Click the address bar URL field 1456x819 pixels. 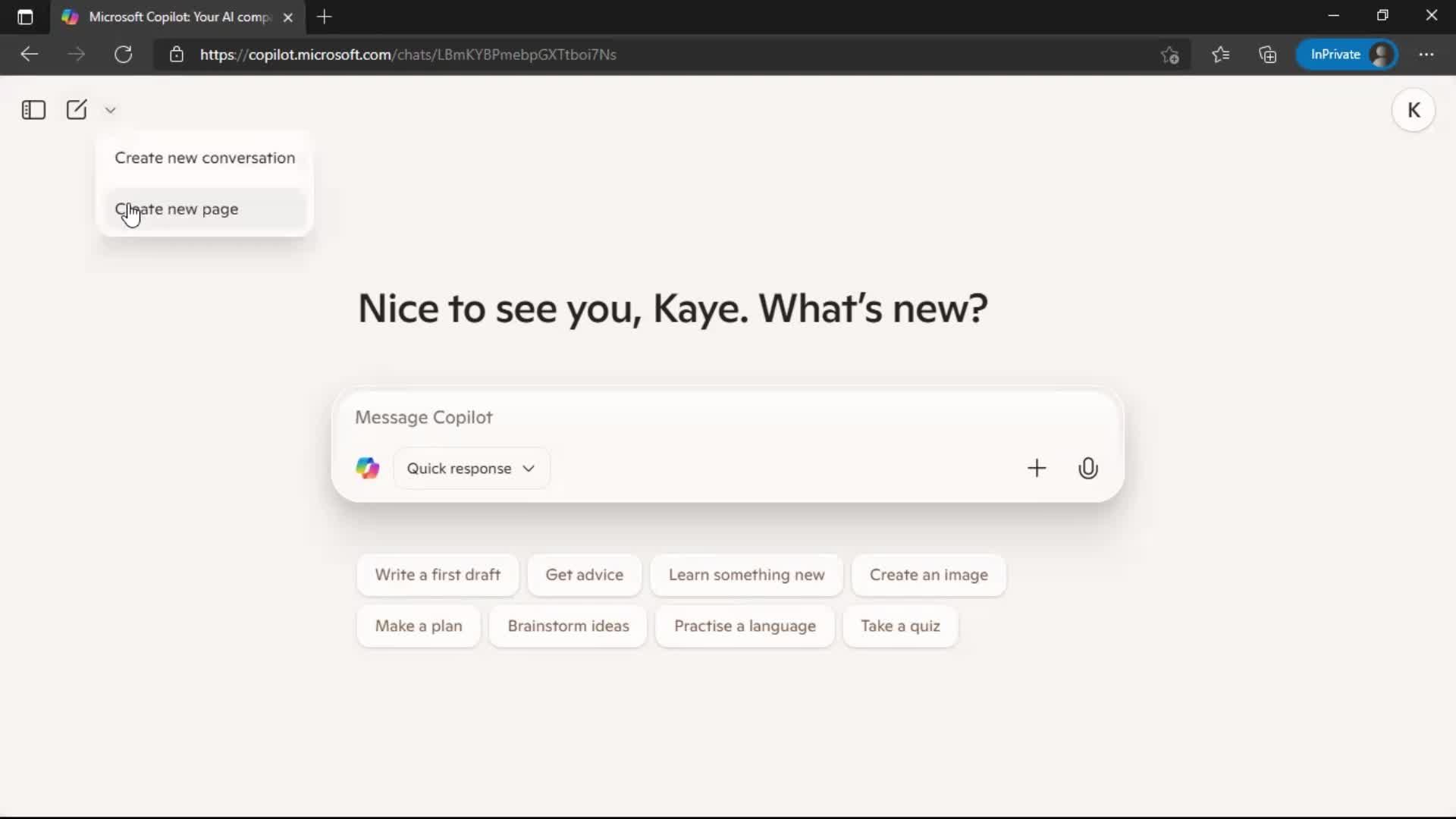(x=531, y=54)
